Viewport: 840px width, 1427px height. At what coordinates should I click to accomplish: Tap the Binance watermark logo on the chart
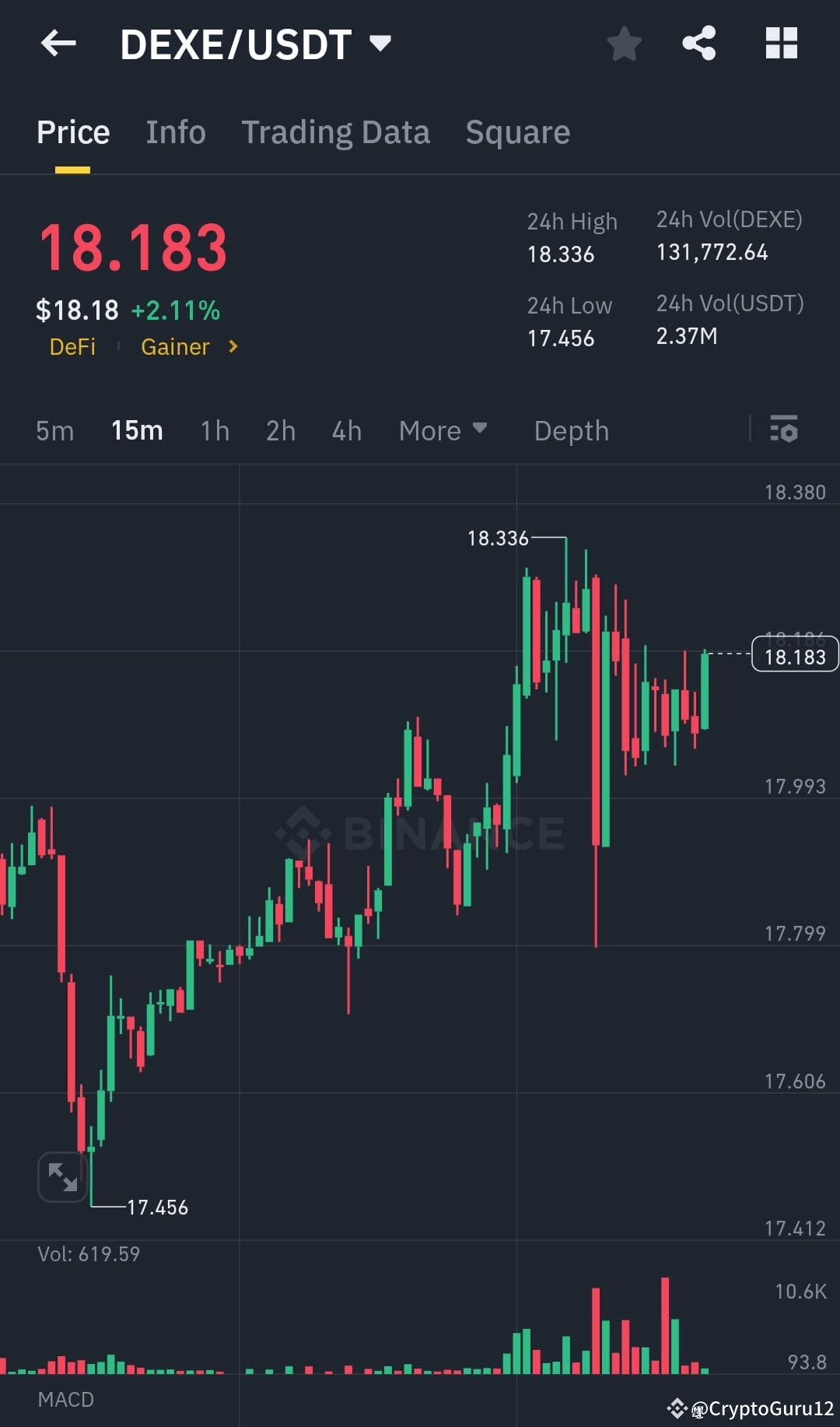pyautogui.click(x=420, y=831)
